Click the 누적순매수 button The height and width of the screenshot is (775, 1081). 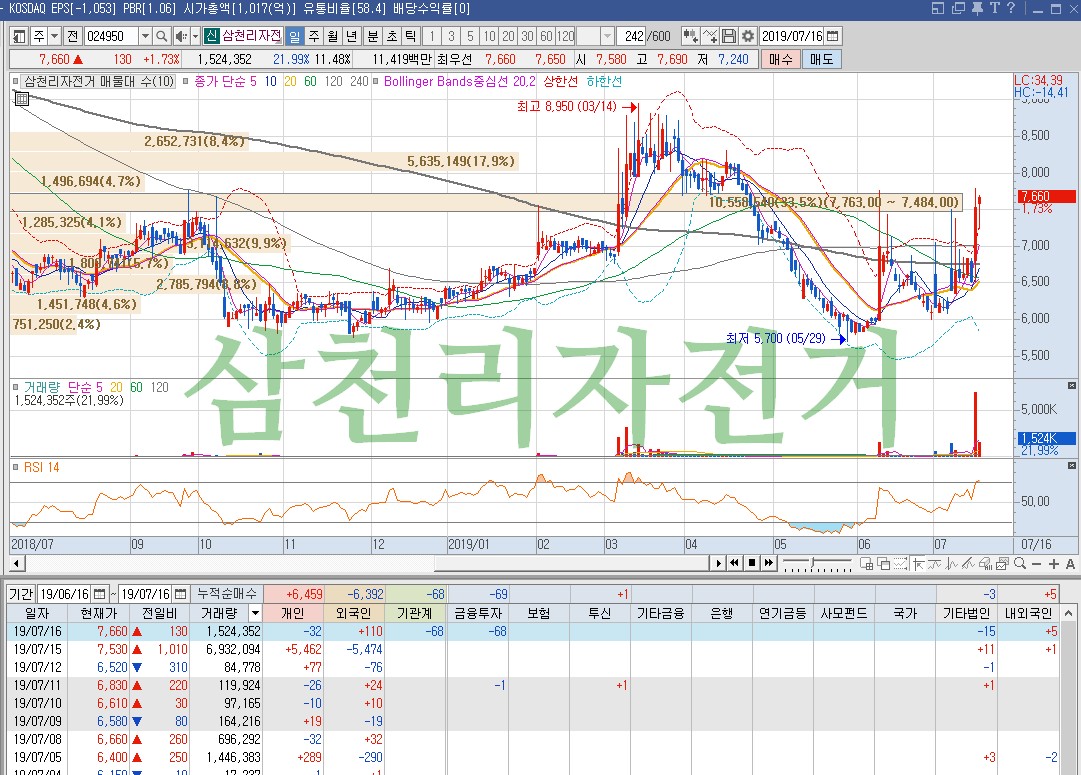coord(226,594)
